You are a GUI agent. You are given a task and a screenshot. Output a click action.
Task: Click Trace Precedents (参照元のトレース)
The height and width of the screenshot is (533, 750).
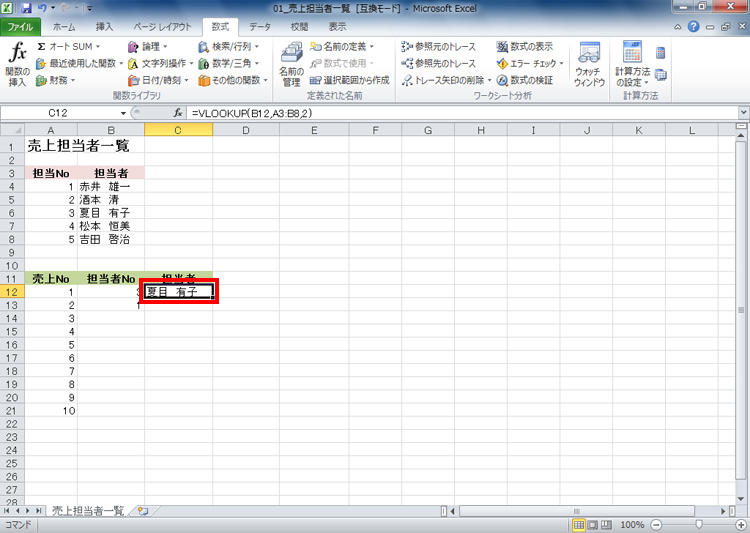tap(439, 46)
